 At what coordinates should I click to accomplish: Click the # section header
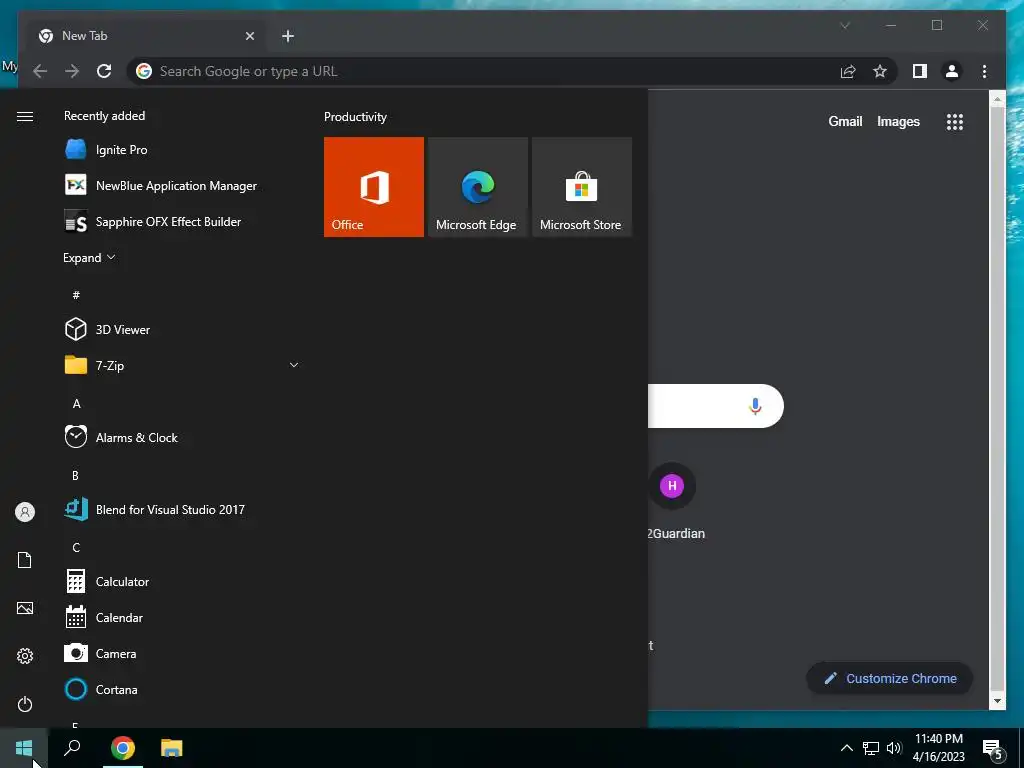coord(76,295)
